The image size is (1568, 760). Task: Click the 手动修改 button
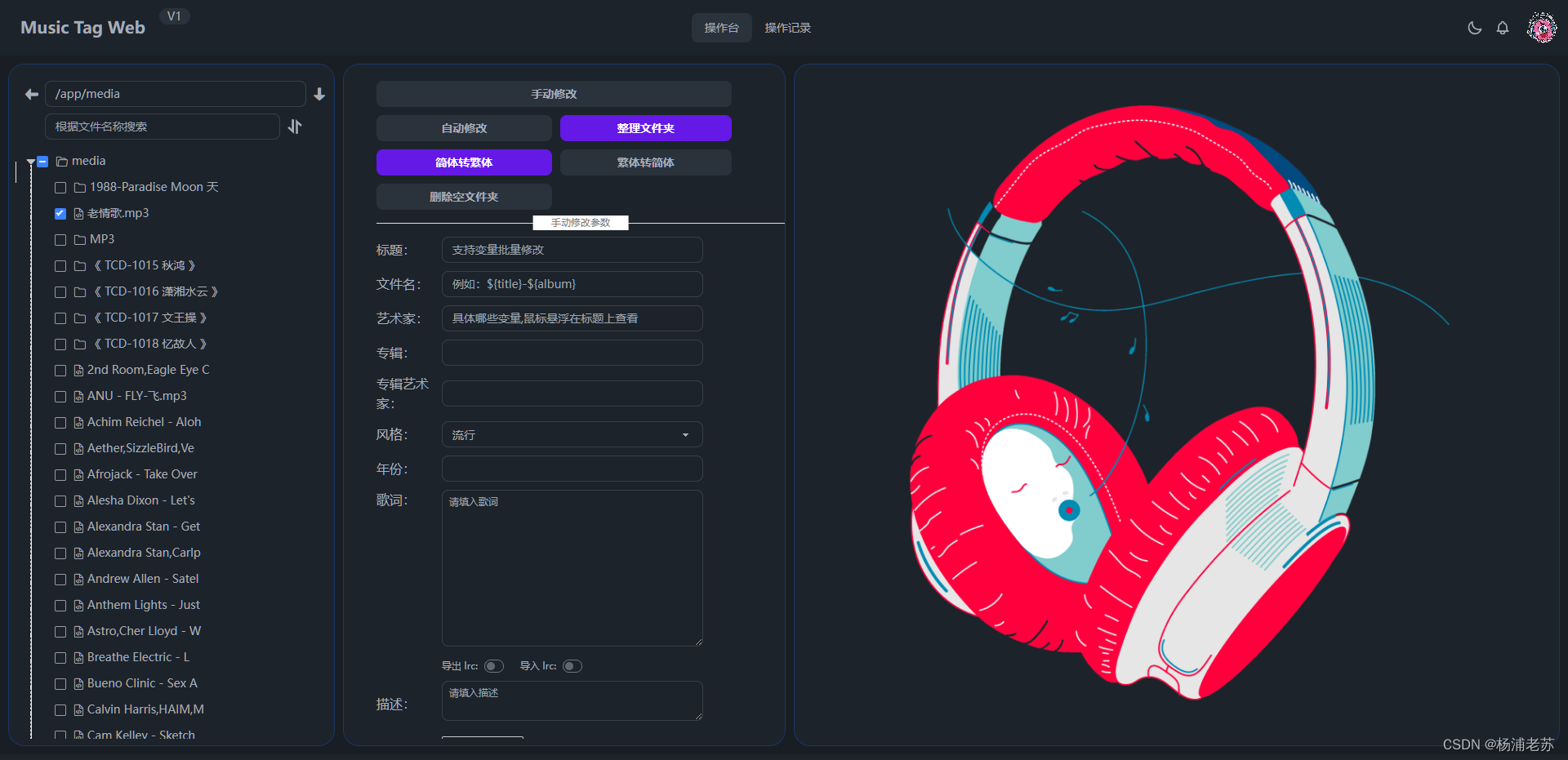[554, 94]
